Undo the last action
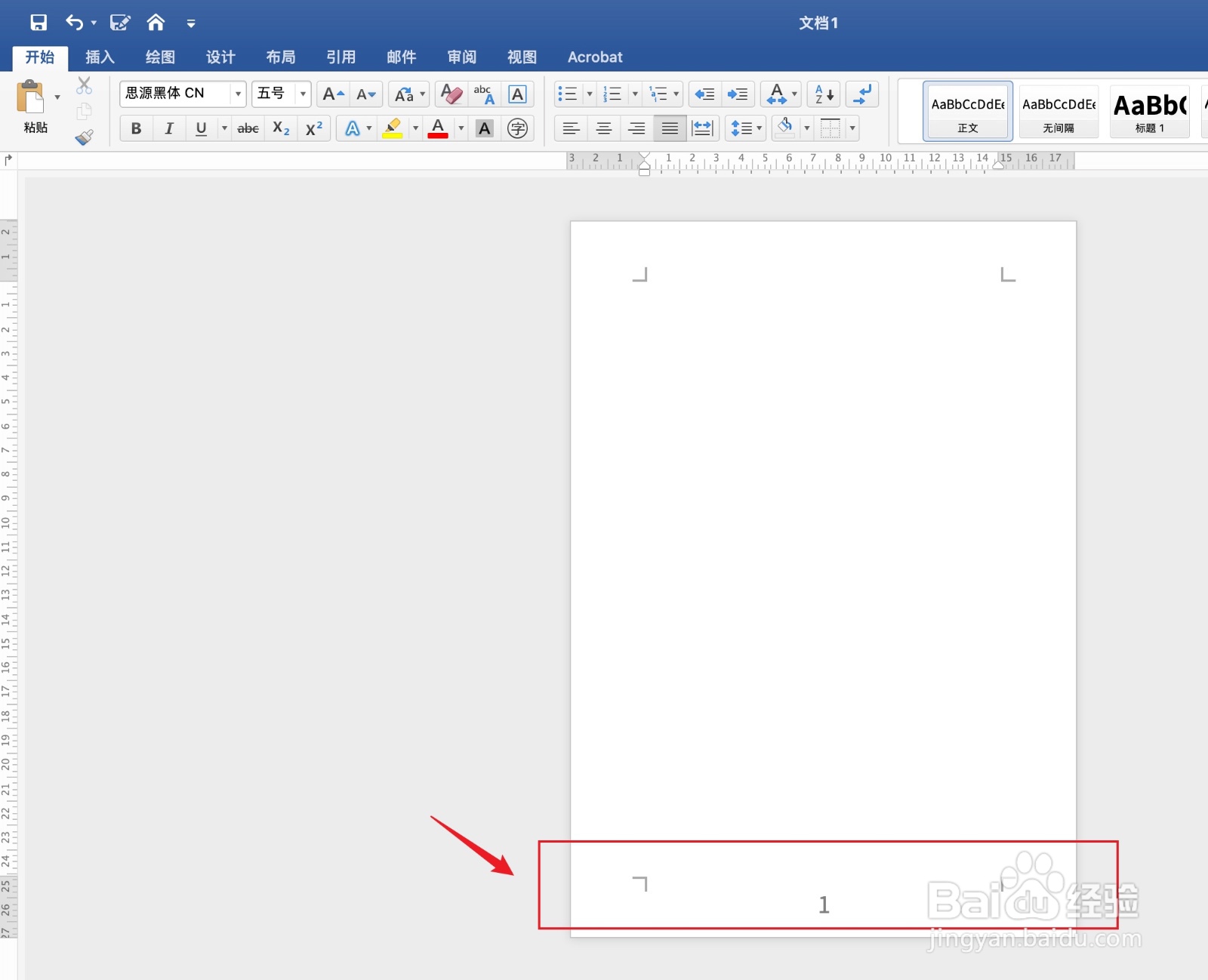The width and height of the screenshot is (1208, 980). coord(74,23)
